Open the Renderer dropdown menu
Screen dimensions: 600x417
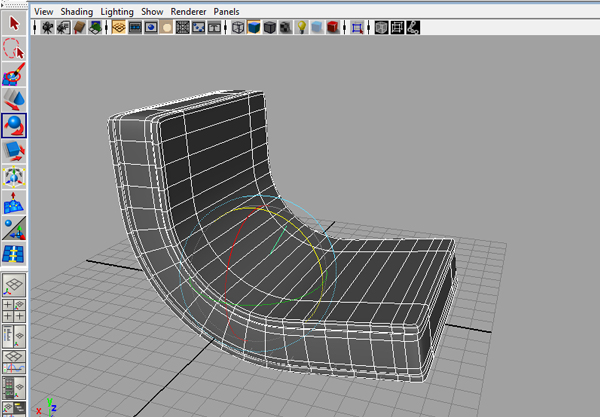click(187, 10)
